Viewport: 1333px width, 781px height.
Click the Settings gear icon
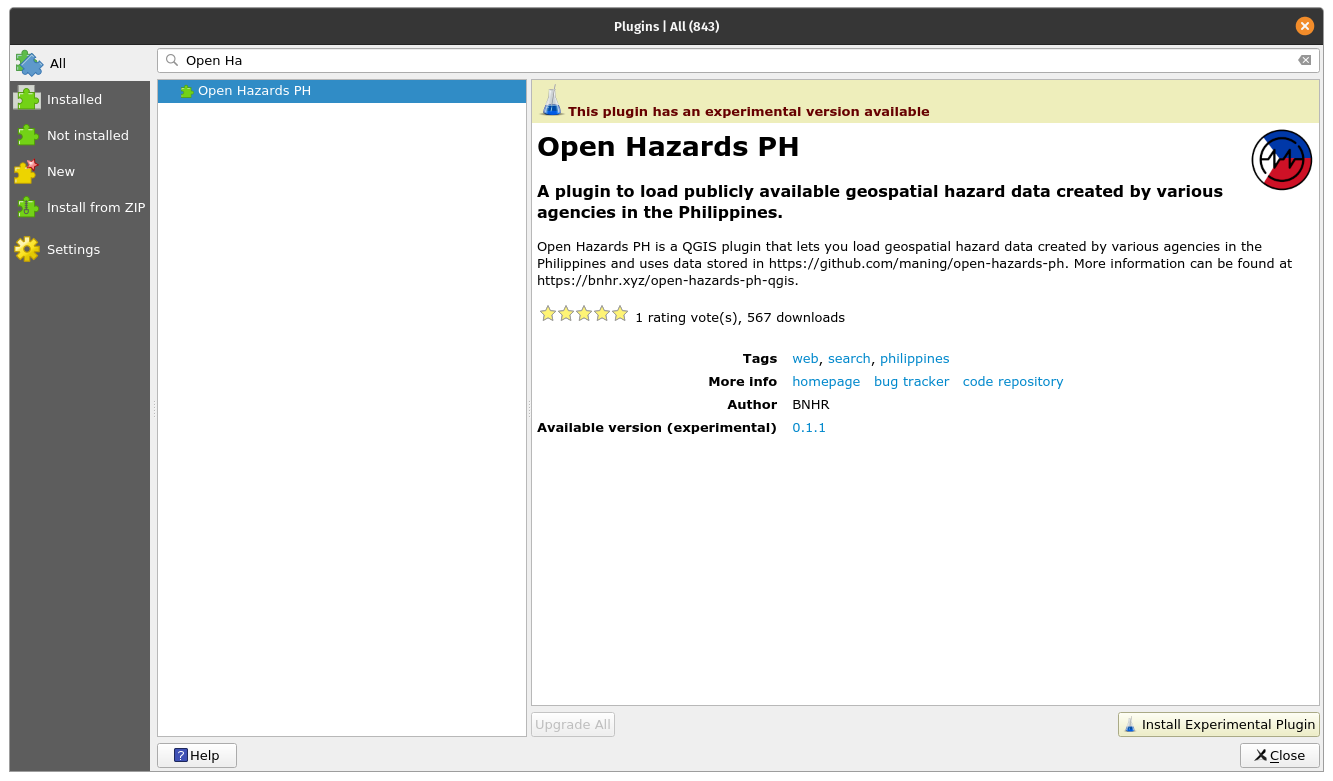[x=27, y=249]
